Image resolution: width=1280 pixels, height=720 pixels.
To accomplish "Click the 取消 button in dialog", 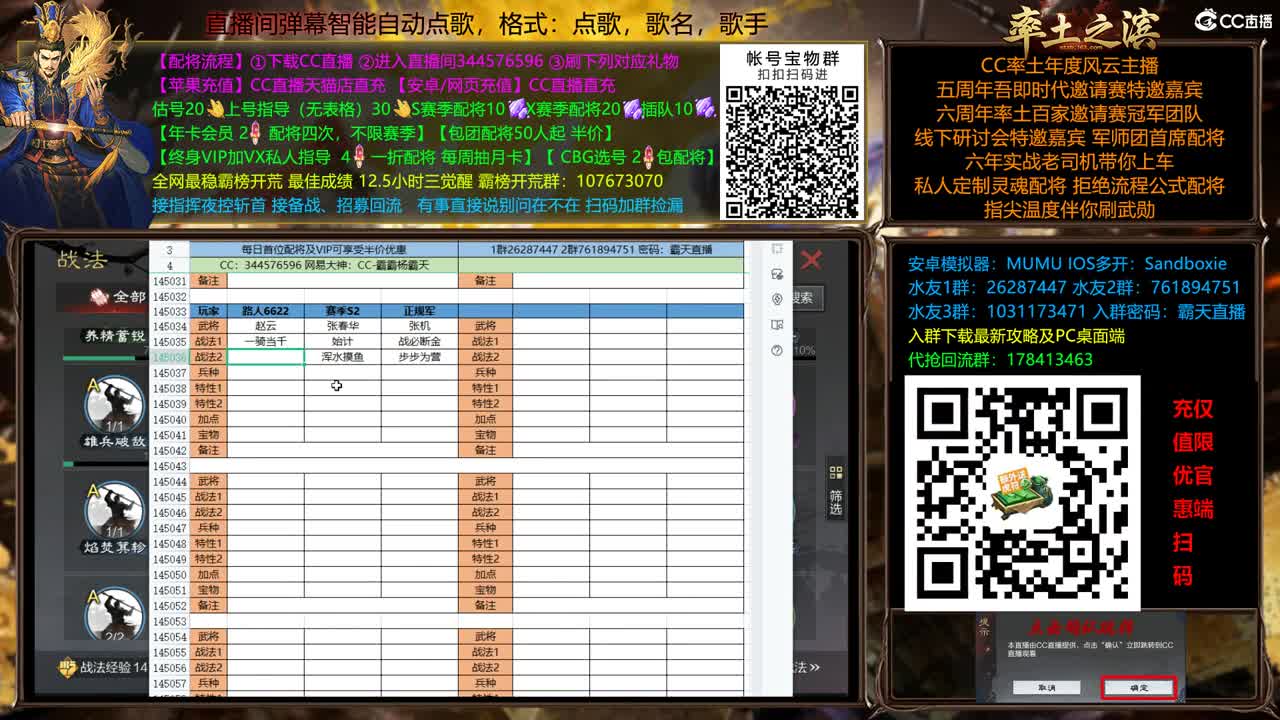I will pos(1046,688).
